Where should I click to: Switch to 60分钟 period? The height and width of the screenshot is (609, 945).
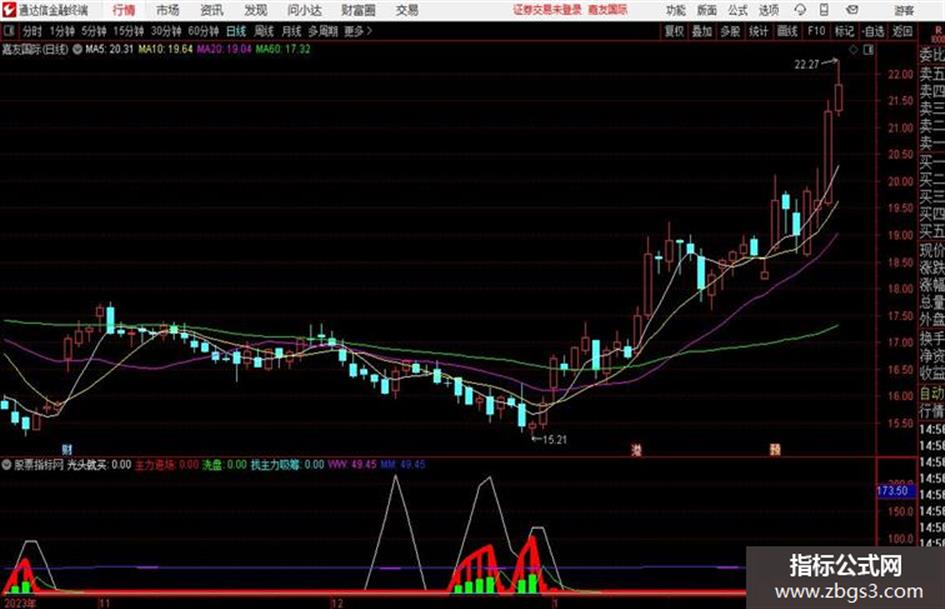click(x=204, y=31)
